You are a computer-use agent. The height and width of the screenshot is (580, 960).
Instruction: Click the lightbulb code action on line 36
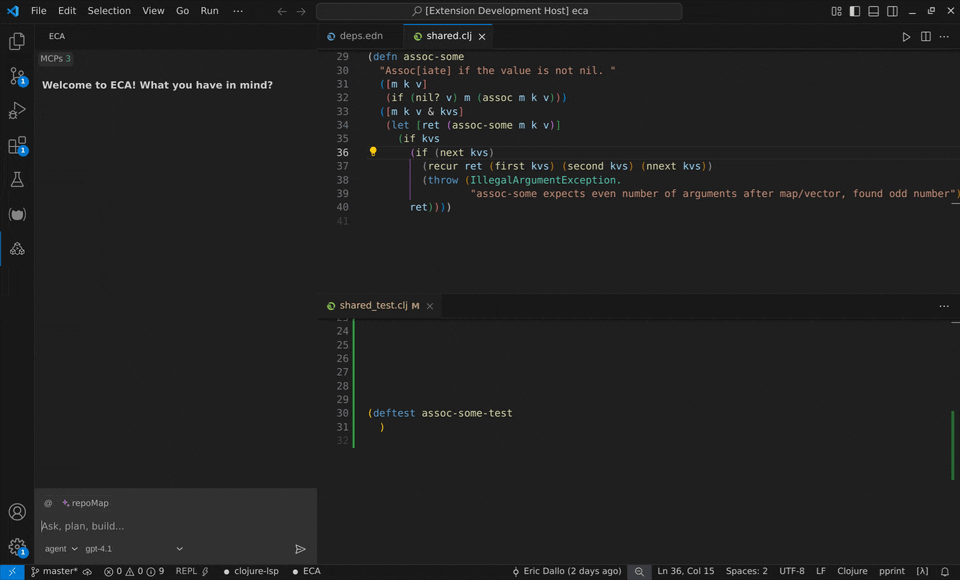[372, 151]
